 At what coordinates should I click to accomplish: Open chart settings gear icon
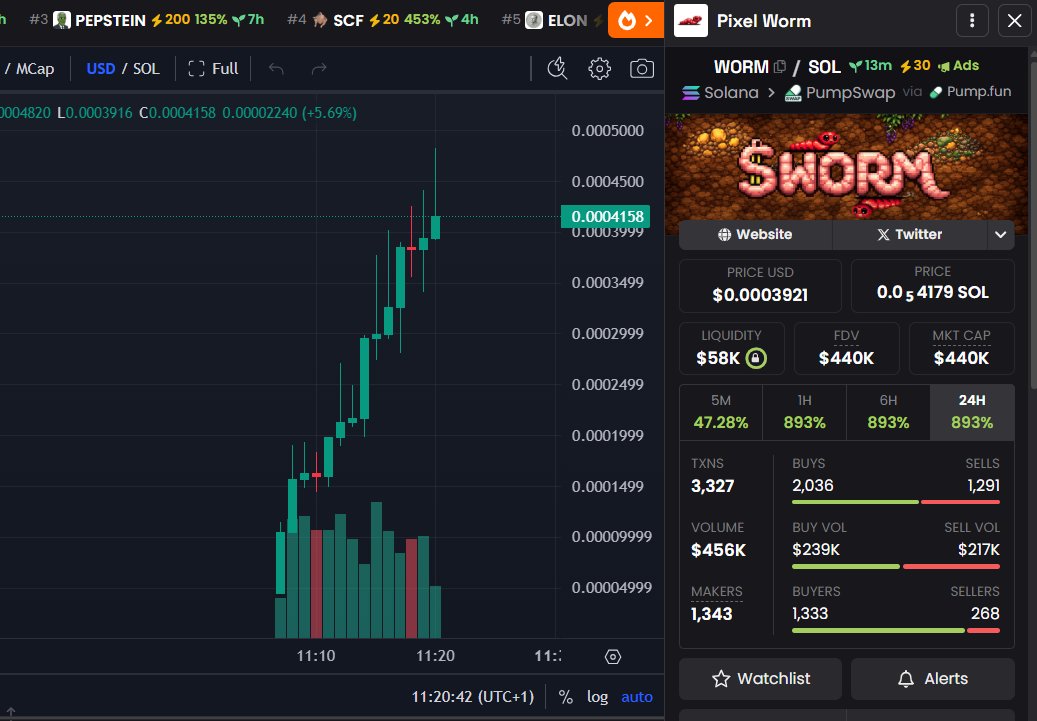coord(599,69)
